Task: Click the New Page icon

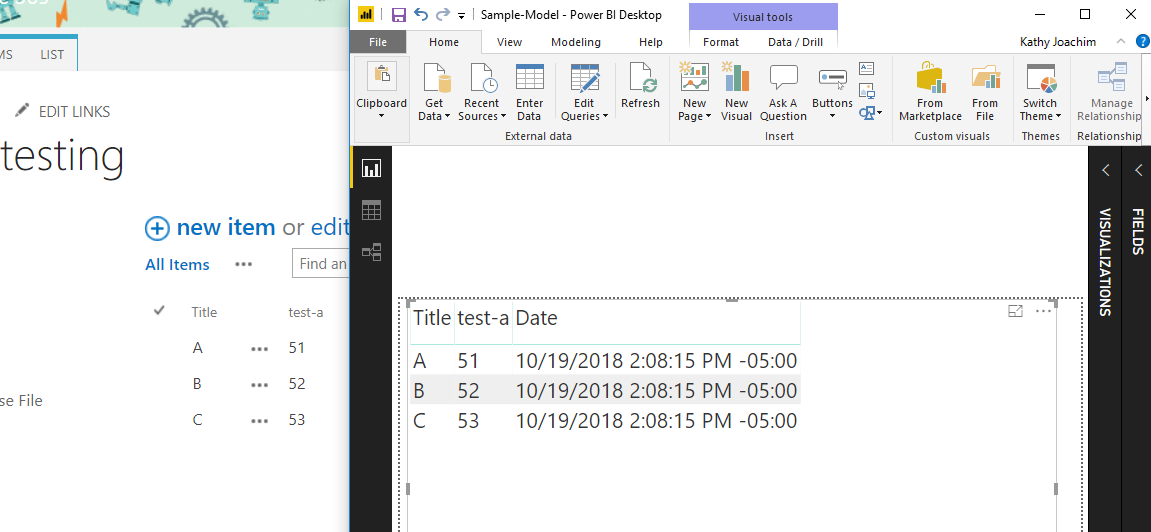Action: 694,78
